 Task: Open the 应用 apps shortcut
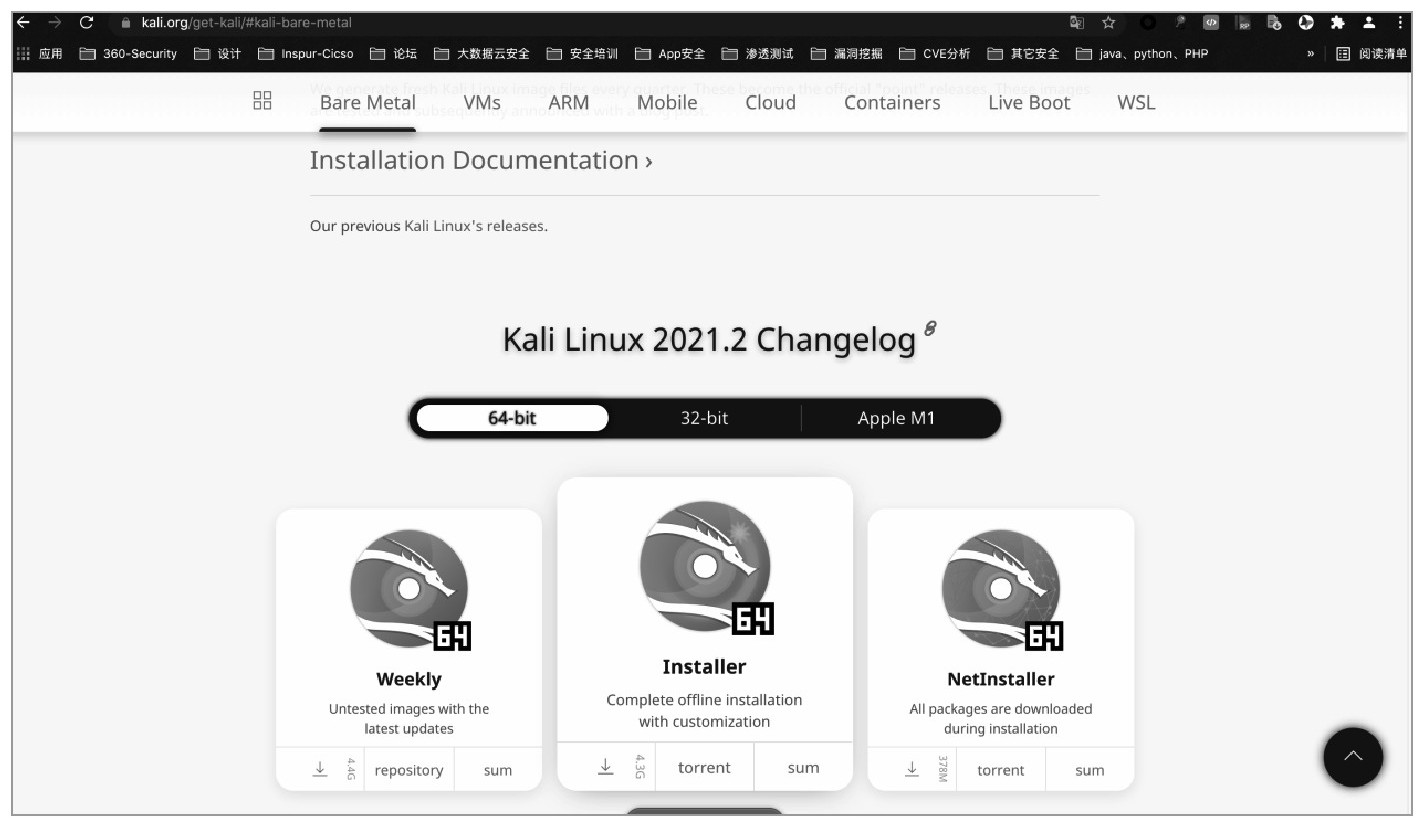pos(41,54)
